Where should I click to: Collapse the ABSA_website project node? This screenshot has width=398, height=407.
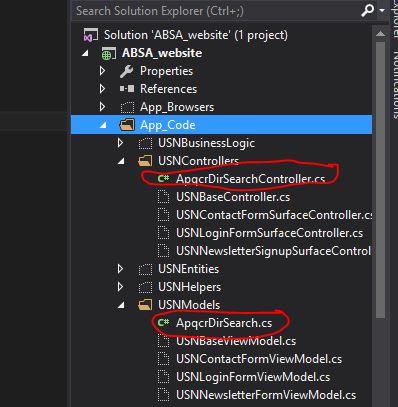coord(86,53)
